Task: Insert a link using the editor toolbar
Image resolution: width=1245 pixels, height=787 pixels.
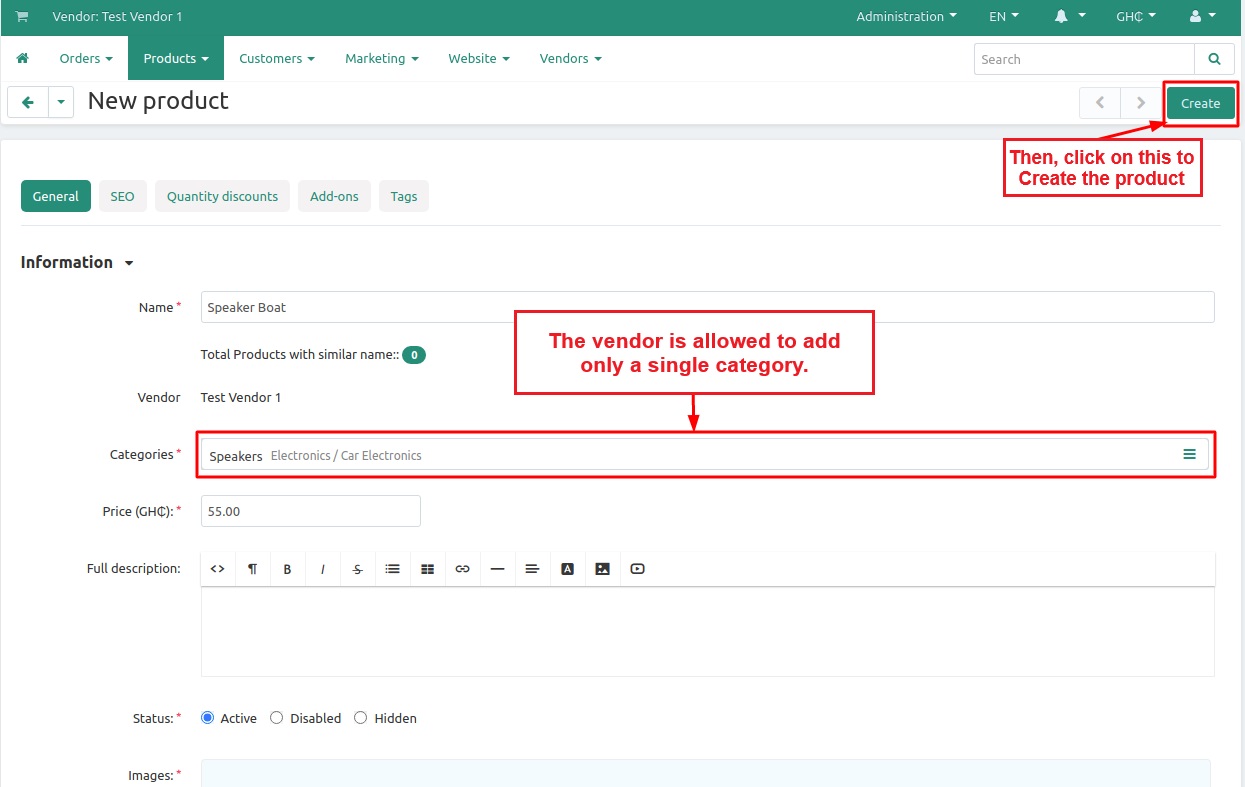Action: [x=462, y=569]
